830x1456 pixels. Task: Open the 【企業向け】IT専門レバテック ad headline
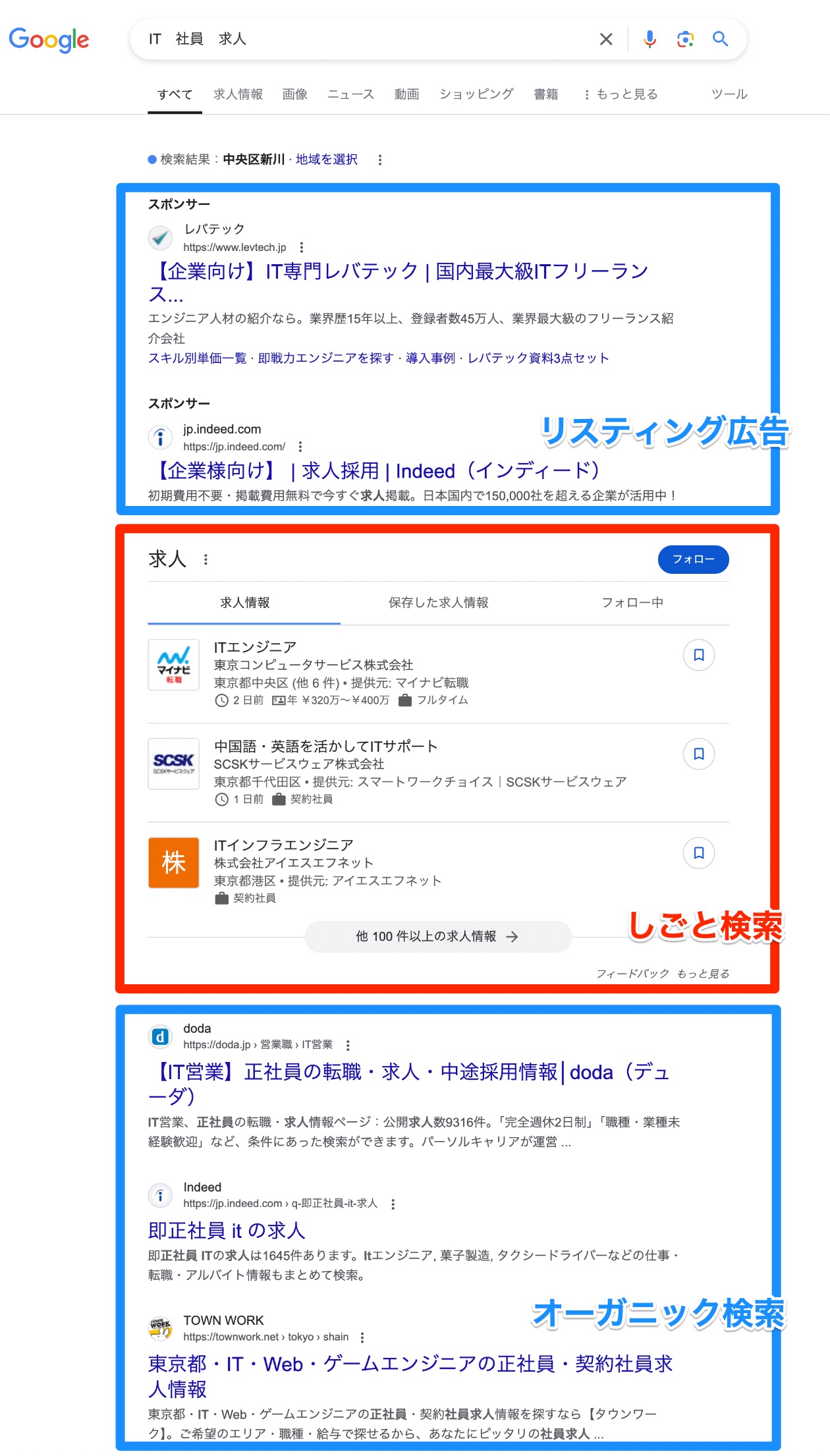pyautogui.click(x=399, y=282)
